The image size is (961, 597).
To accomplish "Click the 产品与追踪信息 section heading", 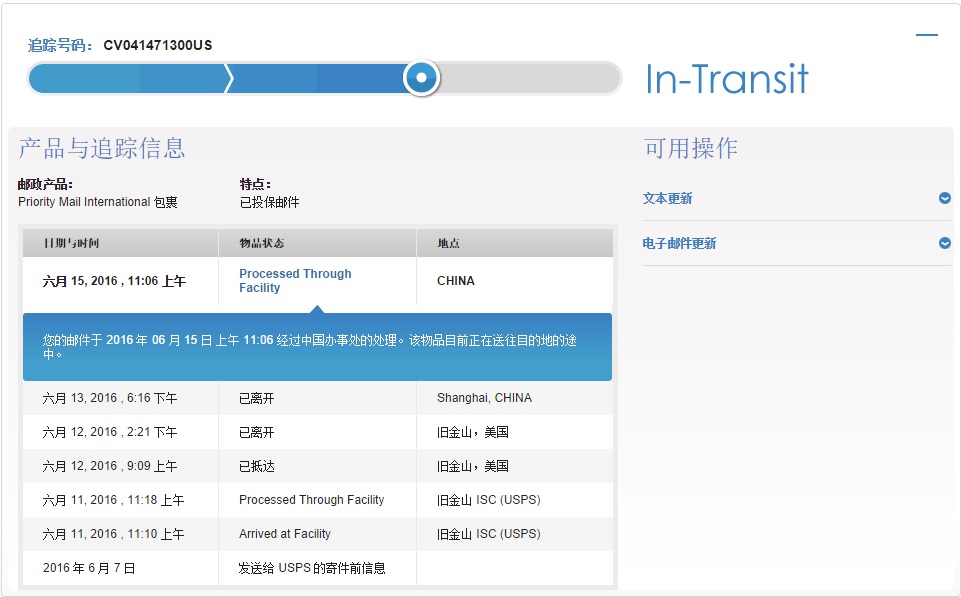I will 102,148.
